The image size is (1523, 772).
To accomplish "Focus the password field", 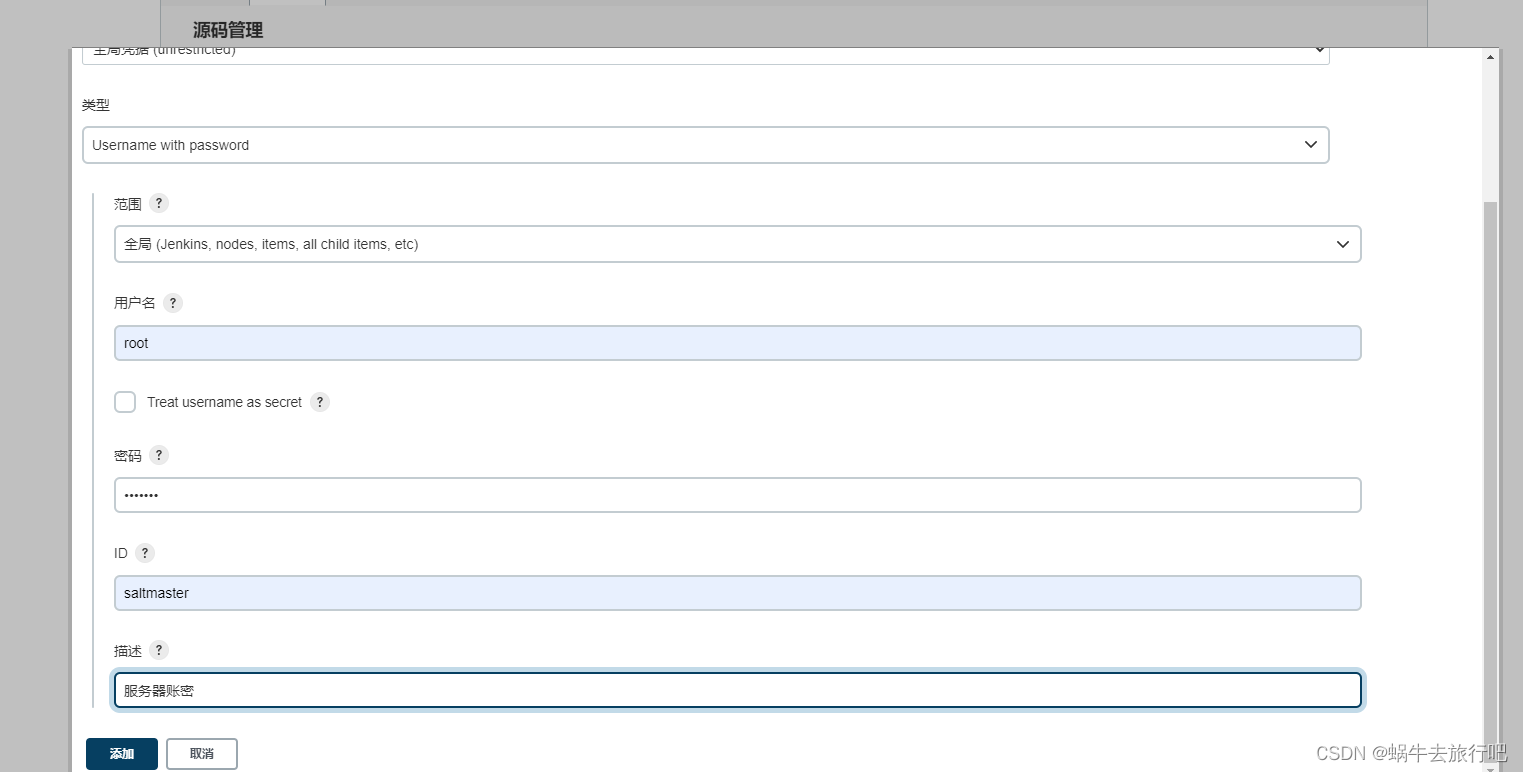I will (x=738, y=495).
